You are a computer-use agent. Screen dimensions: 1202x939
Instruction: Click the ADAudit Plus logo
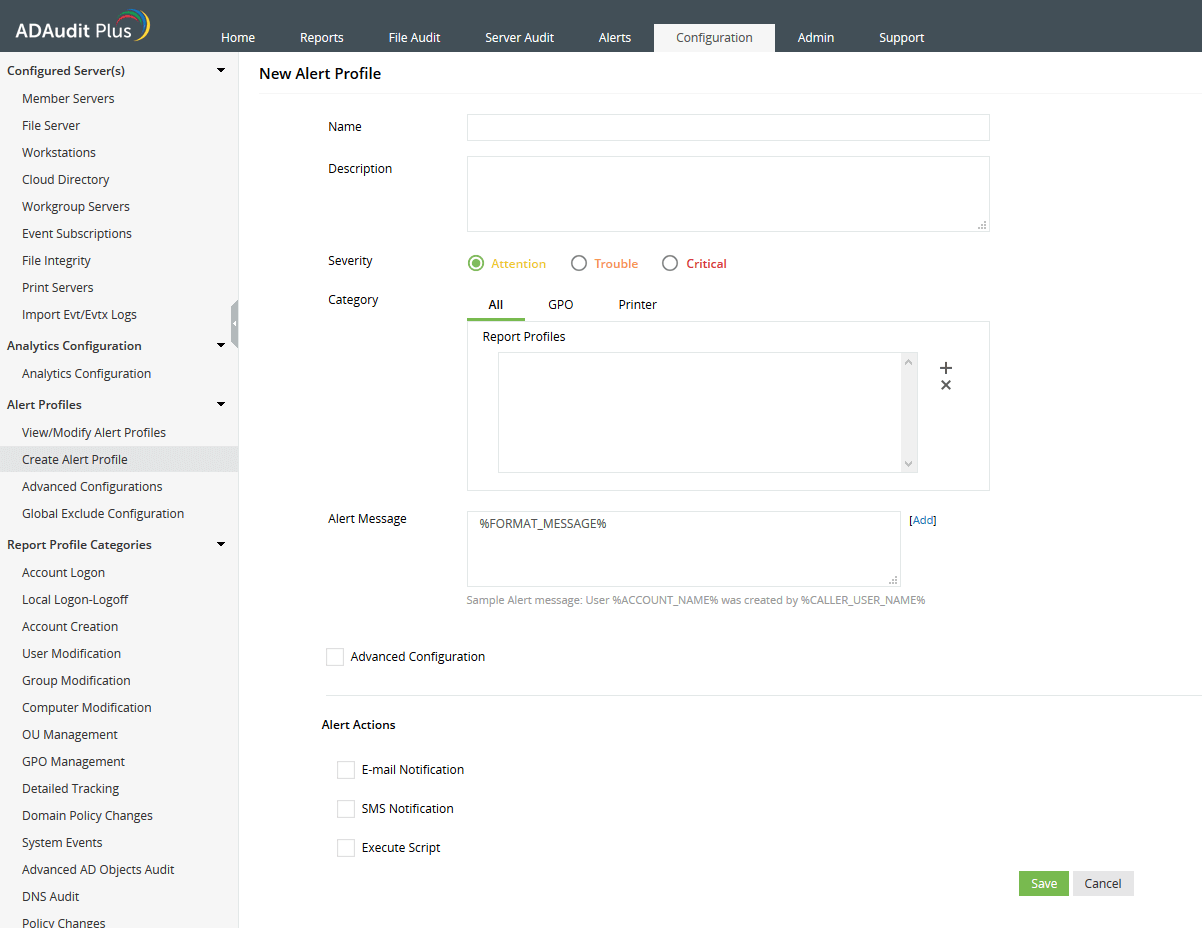pos(82,27)
